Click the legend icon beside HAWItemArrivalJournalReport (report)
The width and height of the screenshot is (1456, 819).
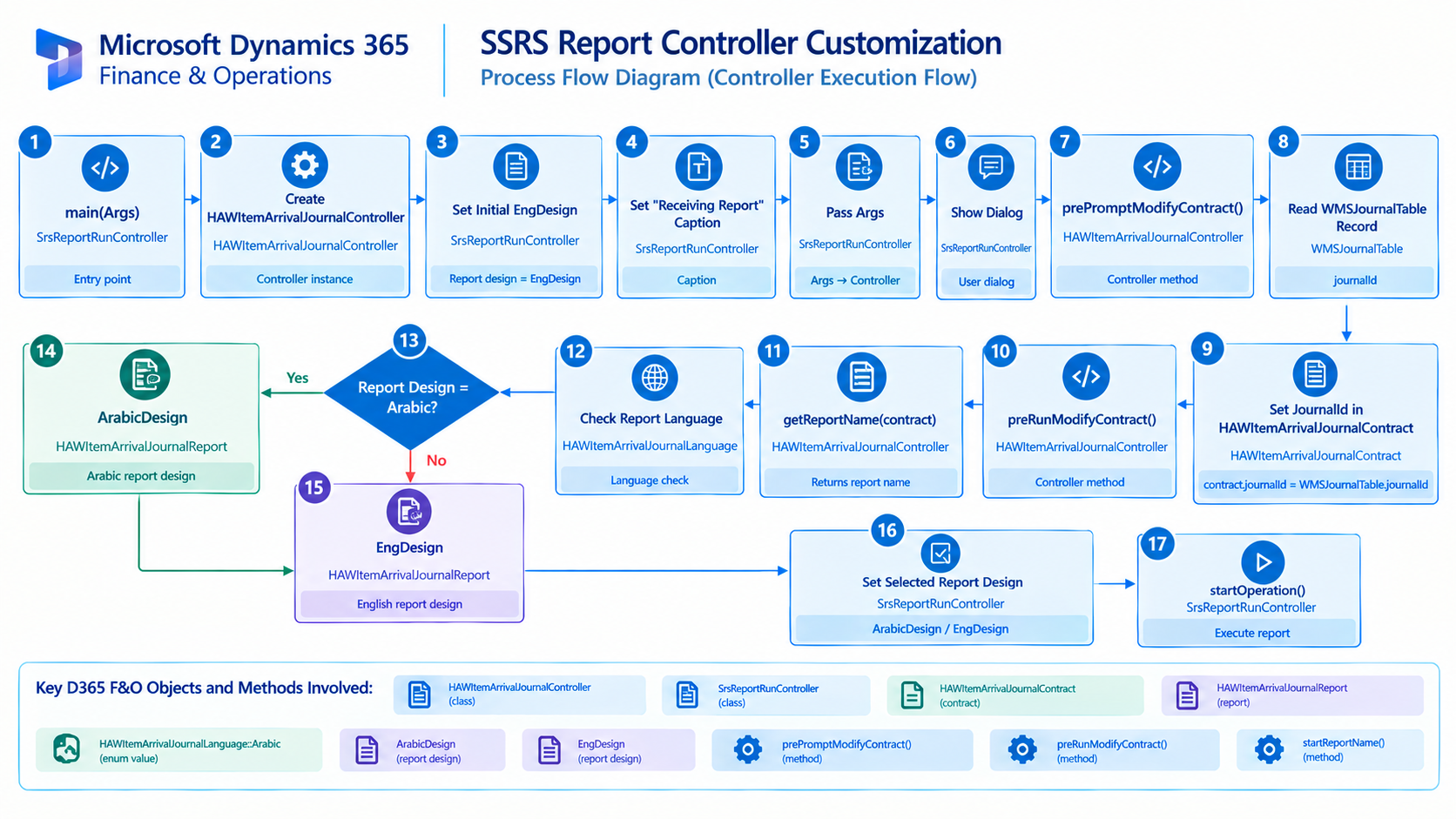click(x=1187, y=695)
